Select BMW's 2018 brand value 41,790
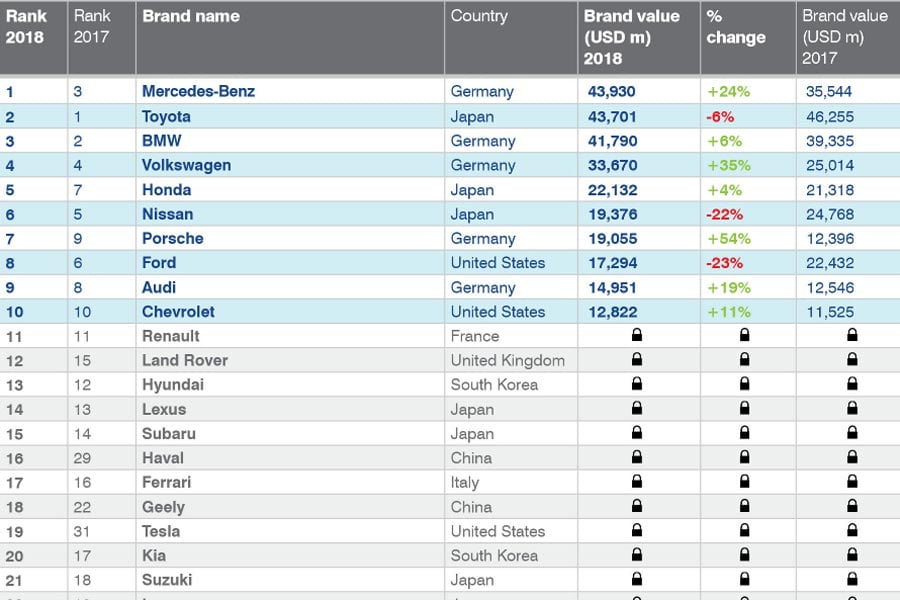The height and width of the screenshot is (600, 900). point(612,141)
